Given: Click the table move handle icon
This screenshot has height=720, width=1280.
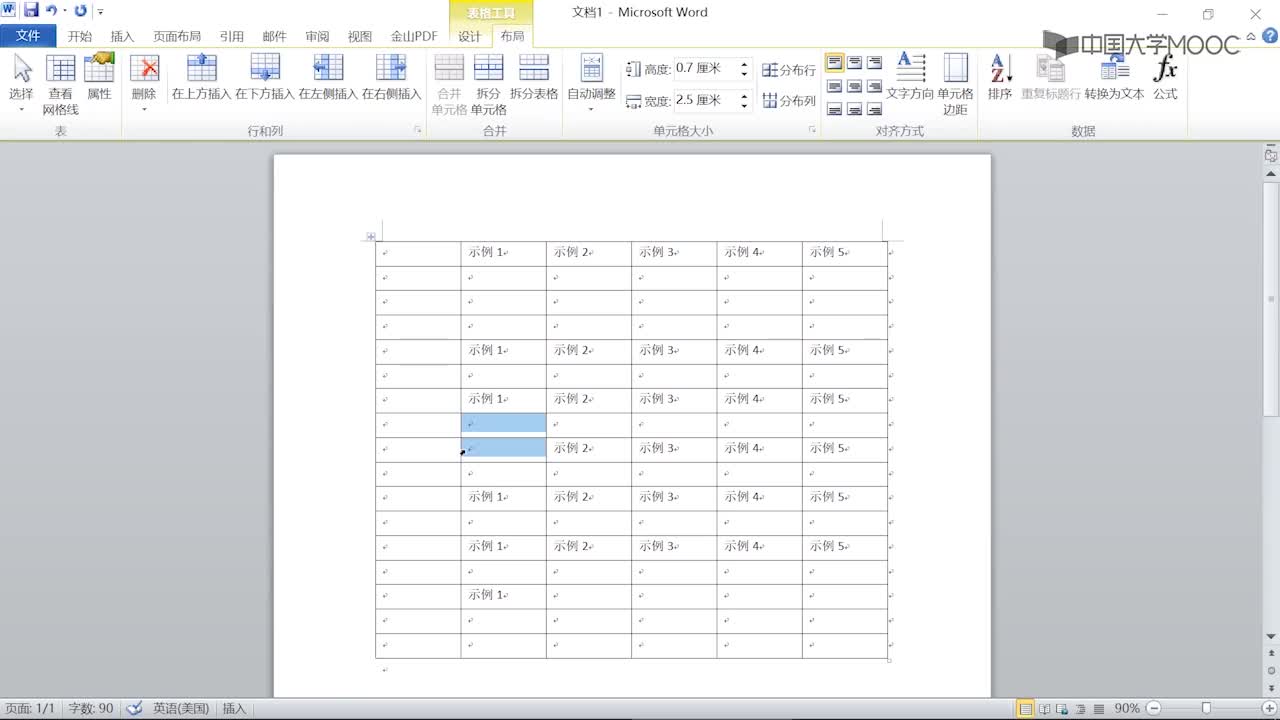Looking at the screenshot, I should click(370, 237).
